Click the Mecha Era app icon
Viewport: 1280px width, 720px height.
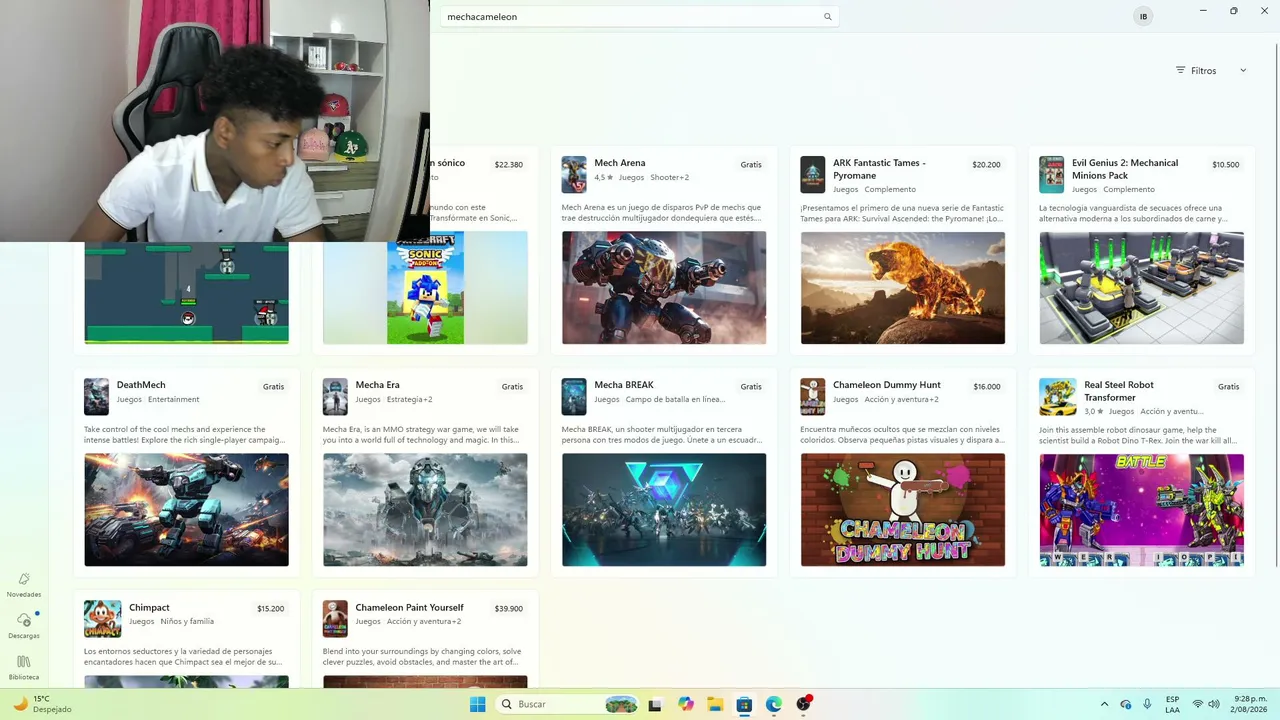pyautogui.click(x=335, y=396)
